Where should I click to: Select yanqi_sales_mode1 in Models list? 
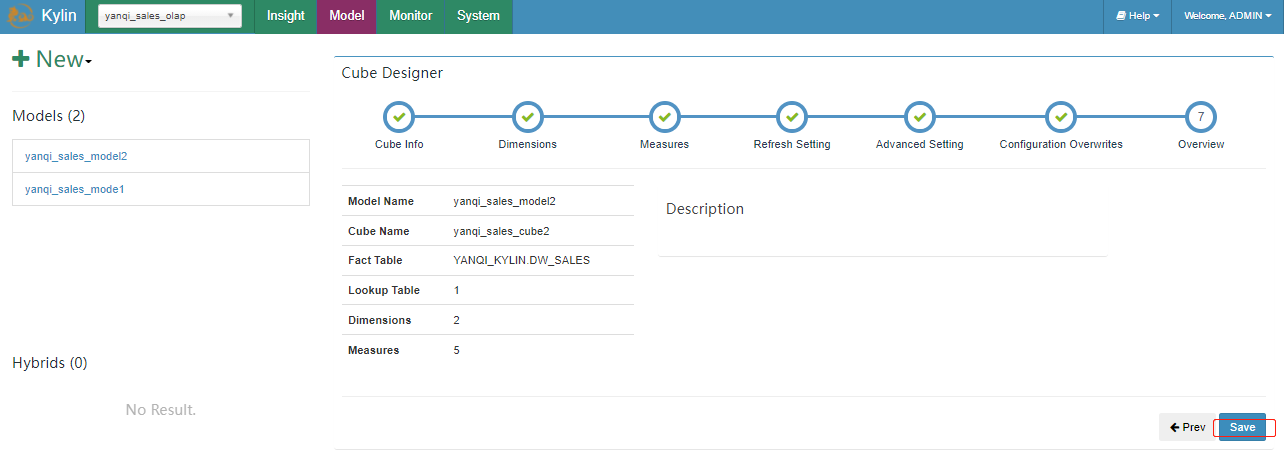(x=75, y=189)
